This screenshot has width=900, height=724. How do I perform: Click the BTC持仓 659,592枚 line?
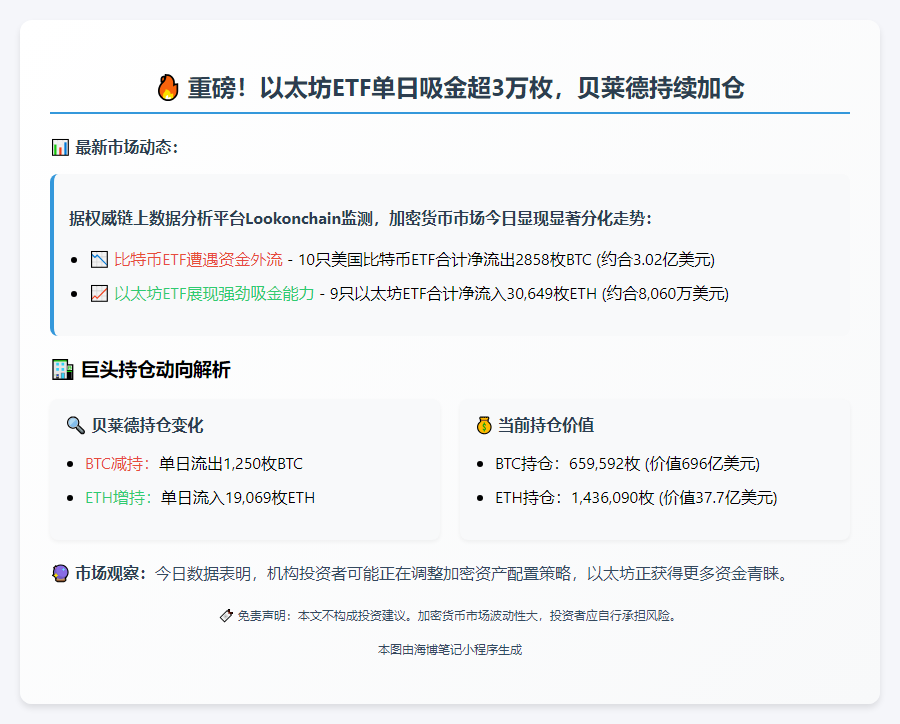[x=627, y=463]
